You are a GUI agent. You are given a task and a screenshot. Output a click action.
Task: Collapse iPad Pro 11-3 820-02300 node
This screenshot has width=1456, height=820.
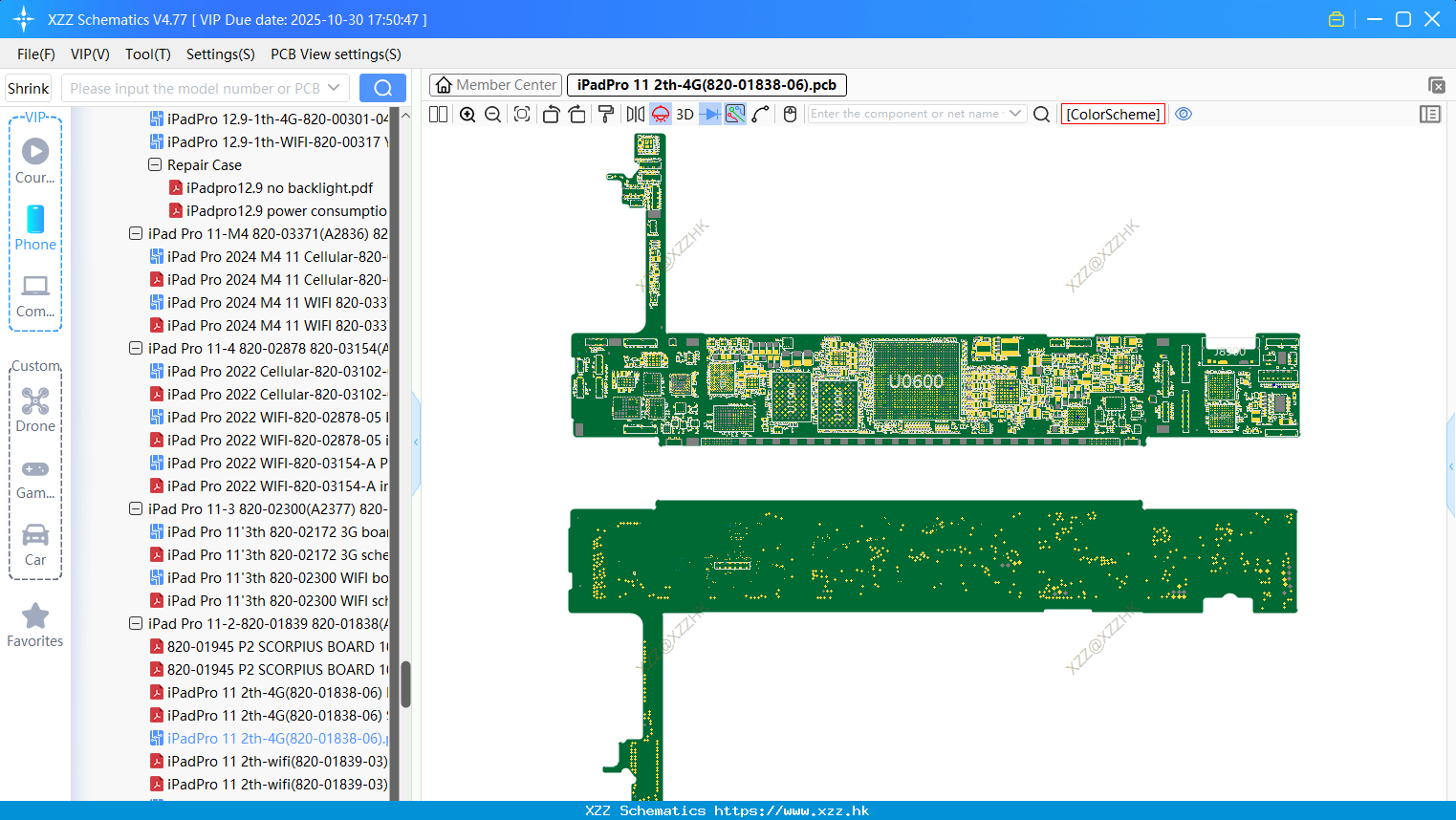[x=136, y=508]
